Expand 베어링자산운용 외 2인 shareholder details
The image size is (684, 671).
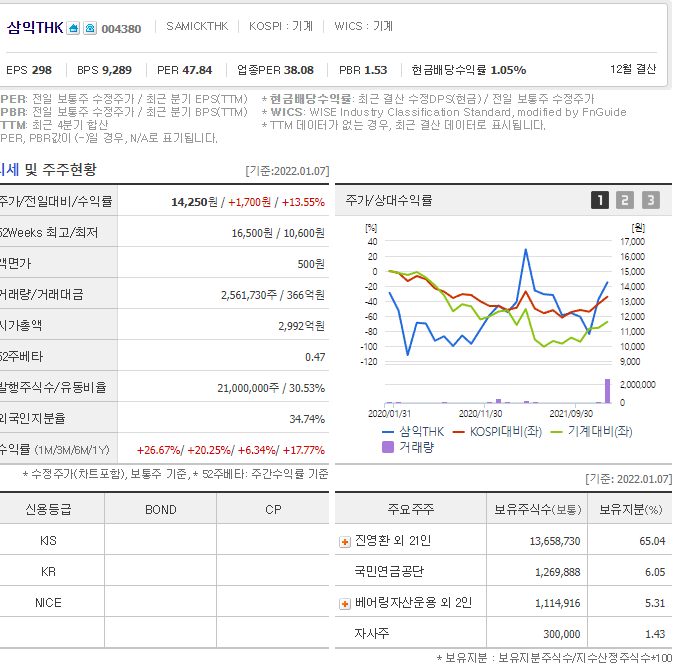[x=345, y=604]
